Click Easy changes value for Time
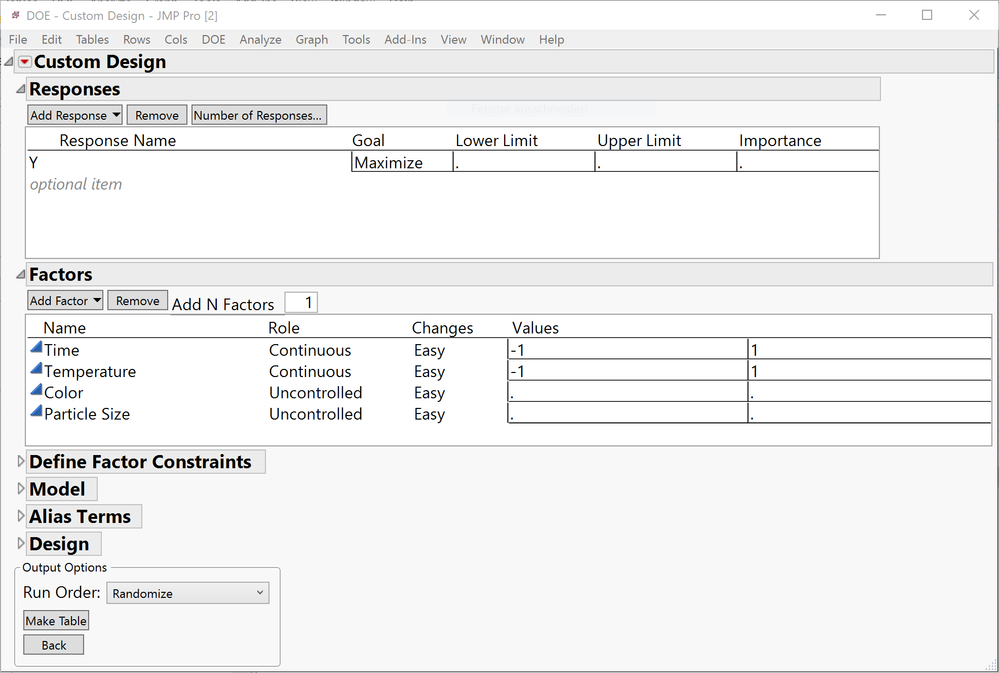The image size is (999, 673). (429, 351)
